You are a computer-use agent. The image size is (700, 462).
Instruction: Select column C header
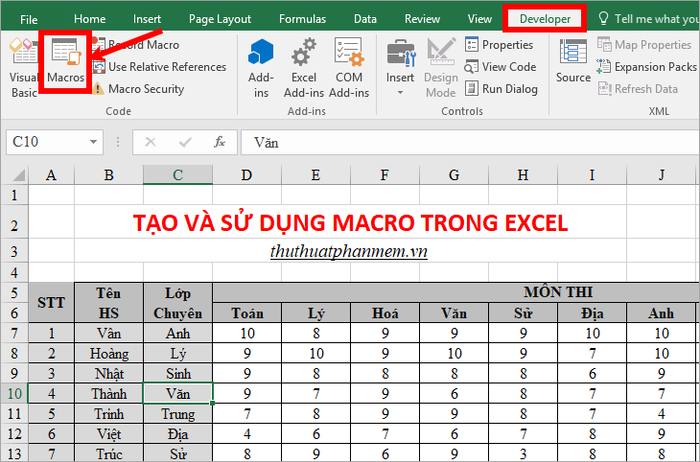pos(178,175)
